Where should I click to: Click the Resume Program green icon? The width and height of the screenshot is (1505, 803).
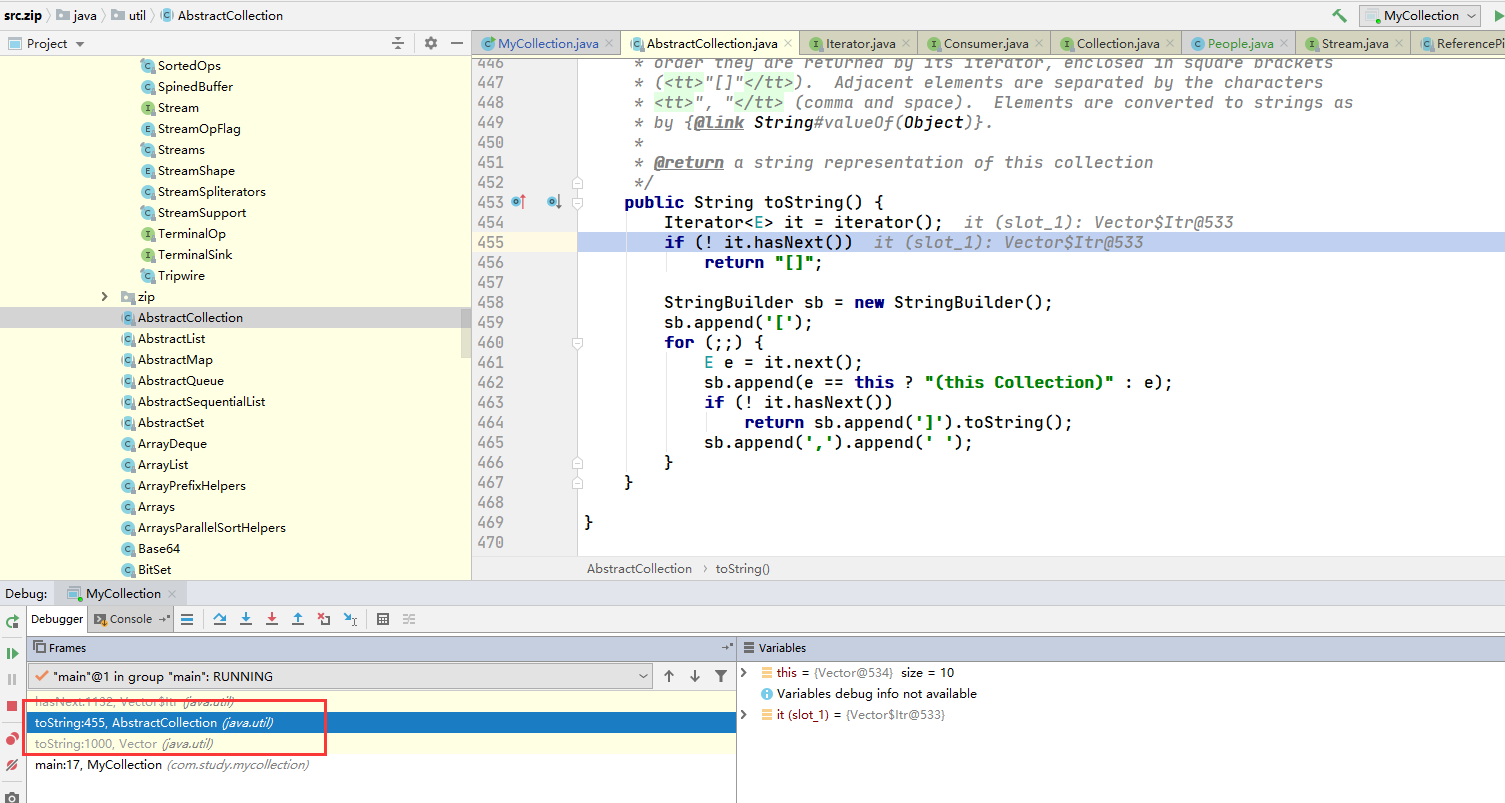(x=12, y=653)
